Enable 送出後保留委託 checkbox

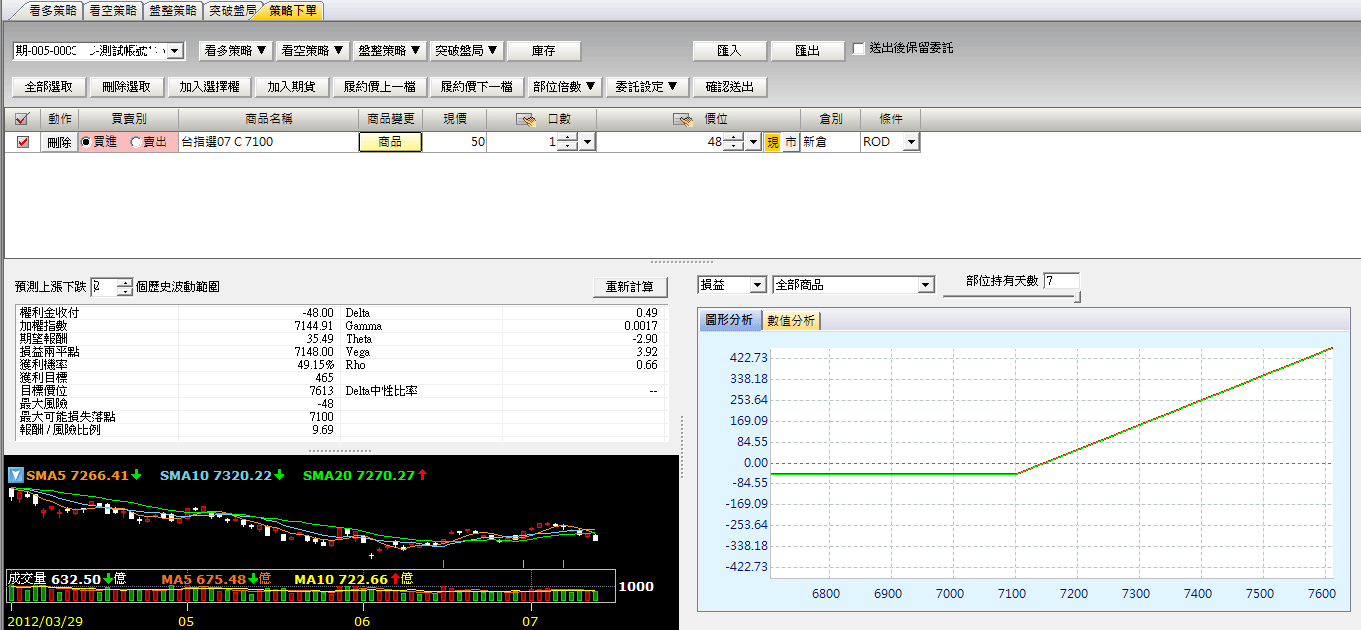pyautogui.click(x=859, y=48)
